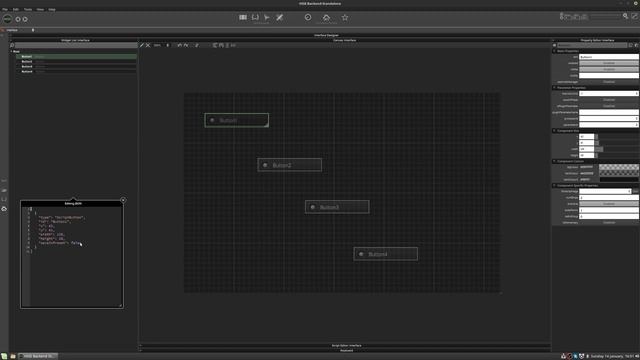This screenshot has width=640, height=360.
Task: Select Button1 on the canvas
Action: [x=237, y=120]
